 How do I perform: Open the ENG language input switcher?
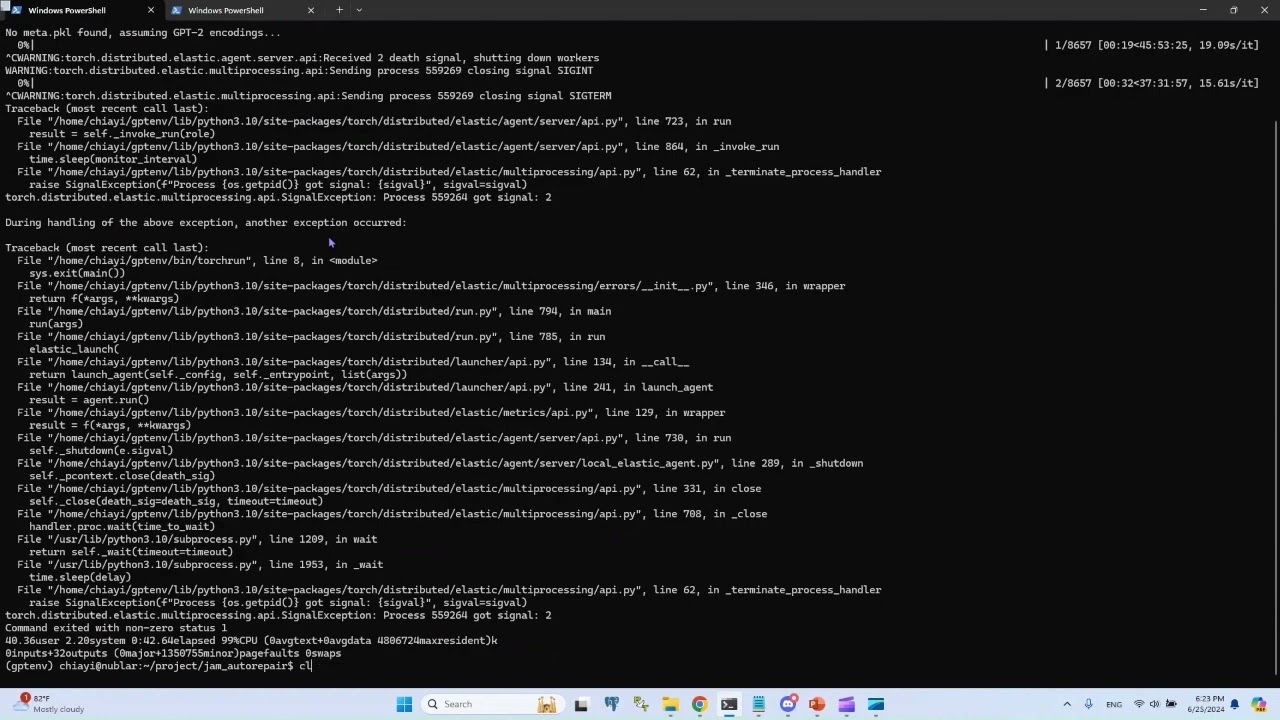point(1114,704)
